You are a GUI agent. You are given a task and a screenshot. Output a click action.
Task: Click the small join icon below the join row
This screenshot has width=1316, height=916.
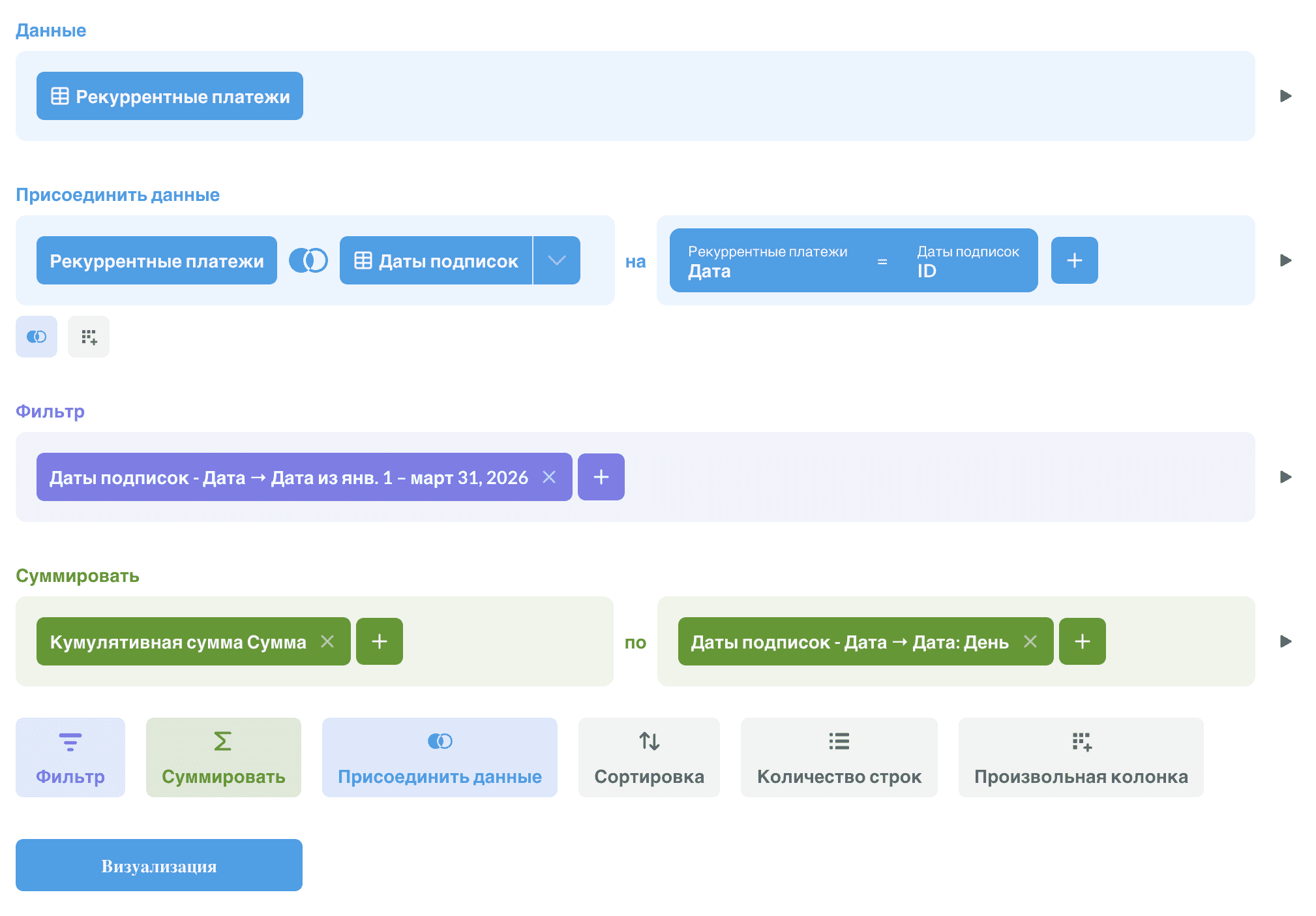37,337
